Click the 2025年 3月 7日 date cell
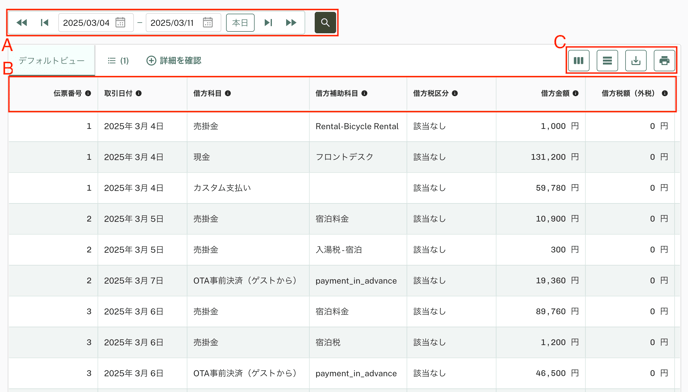 pos(142,281)
